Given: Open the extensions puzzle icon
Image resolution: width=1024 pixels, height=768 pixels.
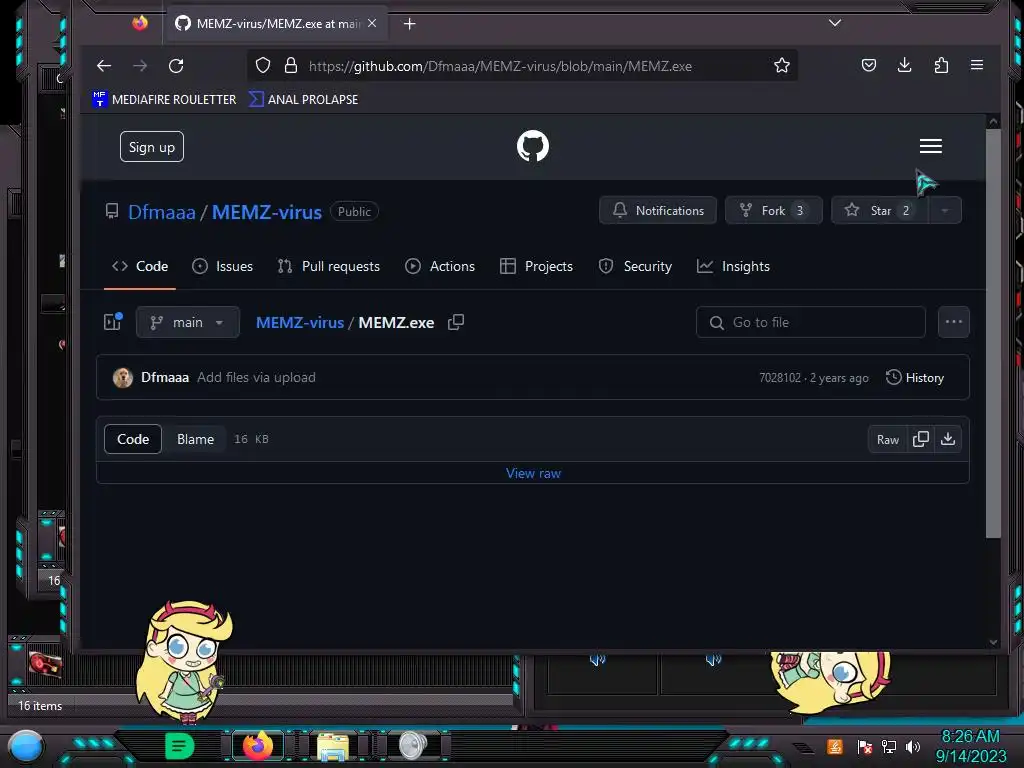Looking at the screenshot, I should pos(941,65).
